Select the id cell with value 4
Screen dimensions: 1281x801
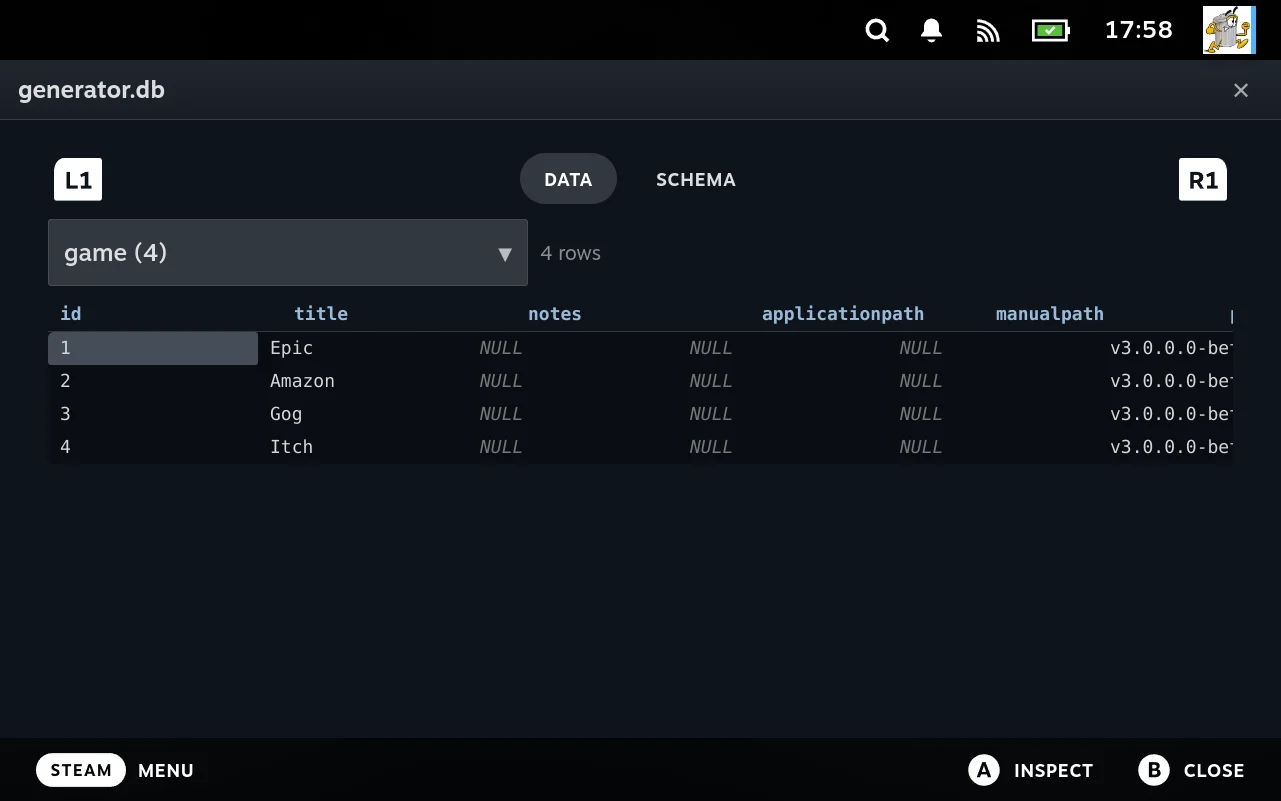153,447
